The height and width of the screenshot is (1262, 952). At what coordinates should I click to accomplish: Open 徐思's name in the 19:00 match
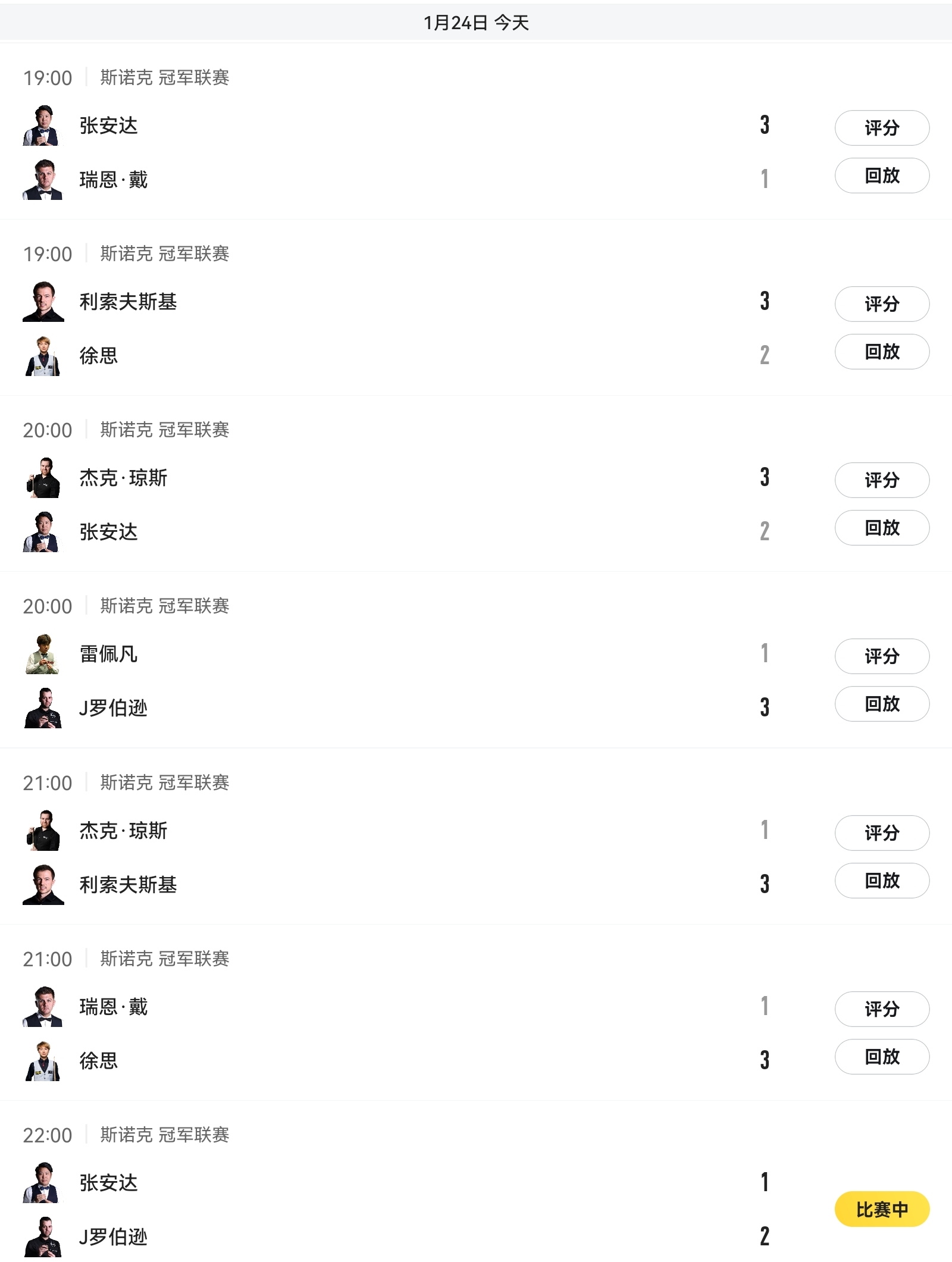point(99,356)
